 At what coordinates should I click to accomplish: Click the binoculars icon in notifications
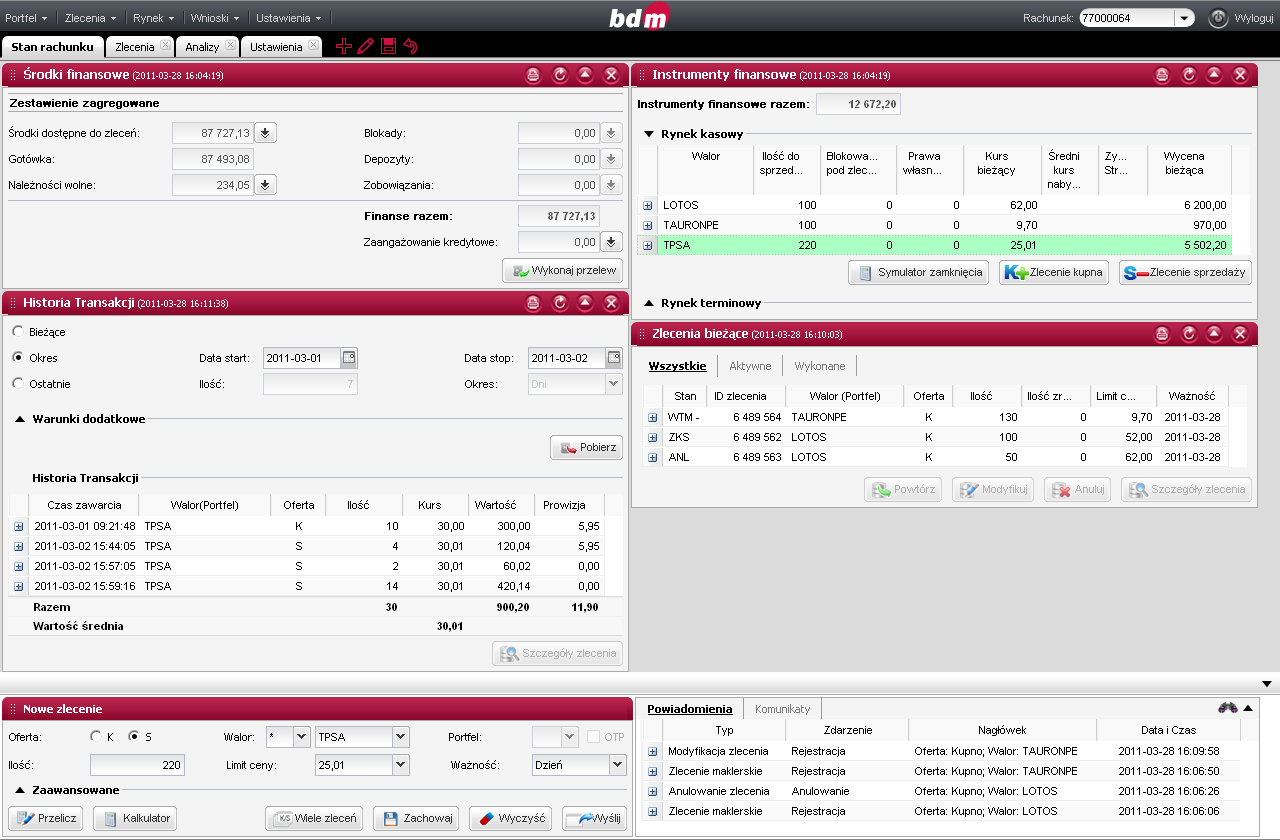1227,707
